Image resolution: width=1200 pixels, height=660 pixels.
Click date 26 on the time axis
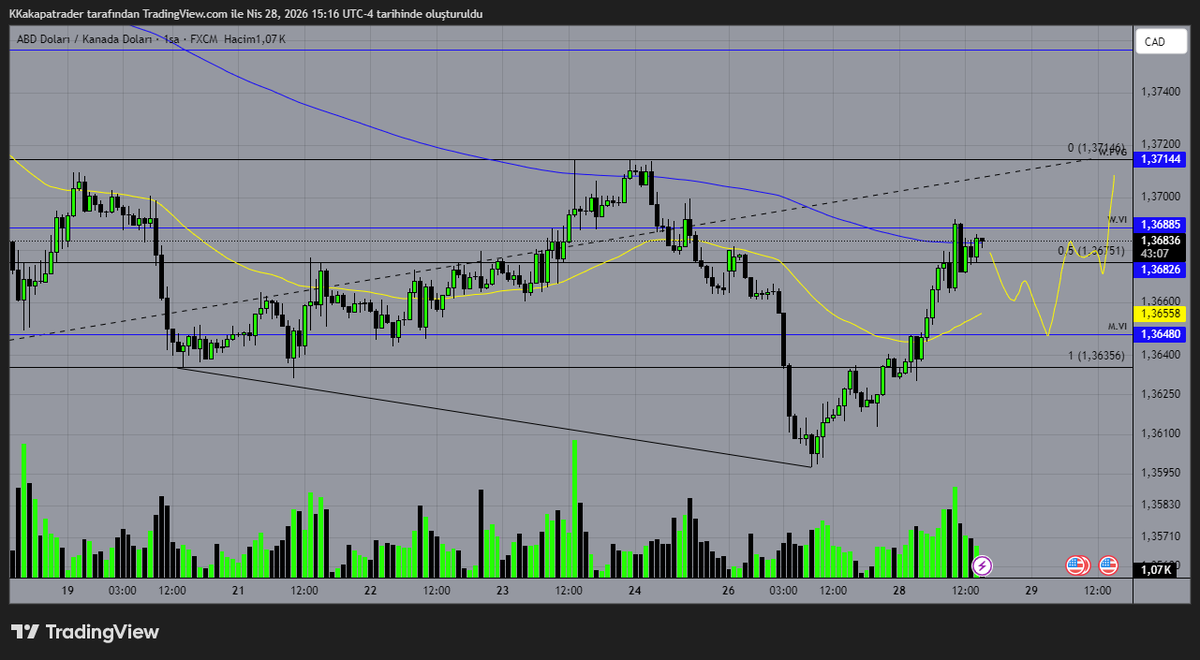coord(728,591)
